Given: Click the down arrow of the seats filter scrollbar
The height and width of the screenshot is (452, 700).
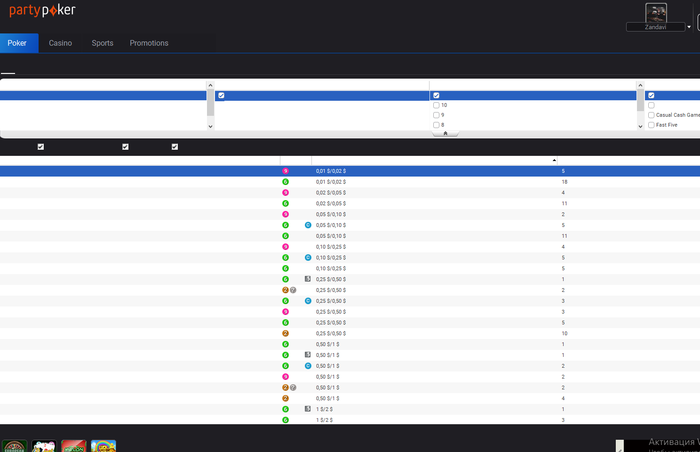Looking at the screenshot, I should coord(640,126).
